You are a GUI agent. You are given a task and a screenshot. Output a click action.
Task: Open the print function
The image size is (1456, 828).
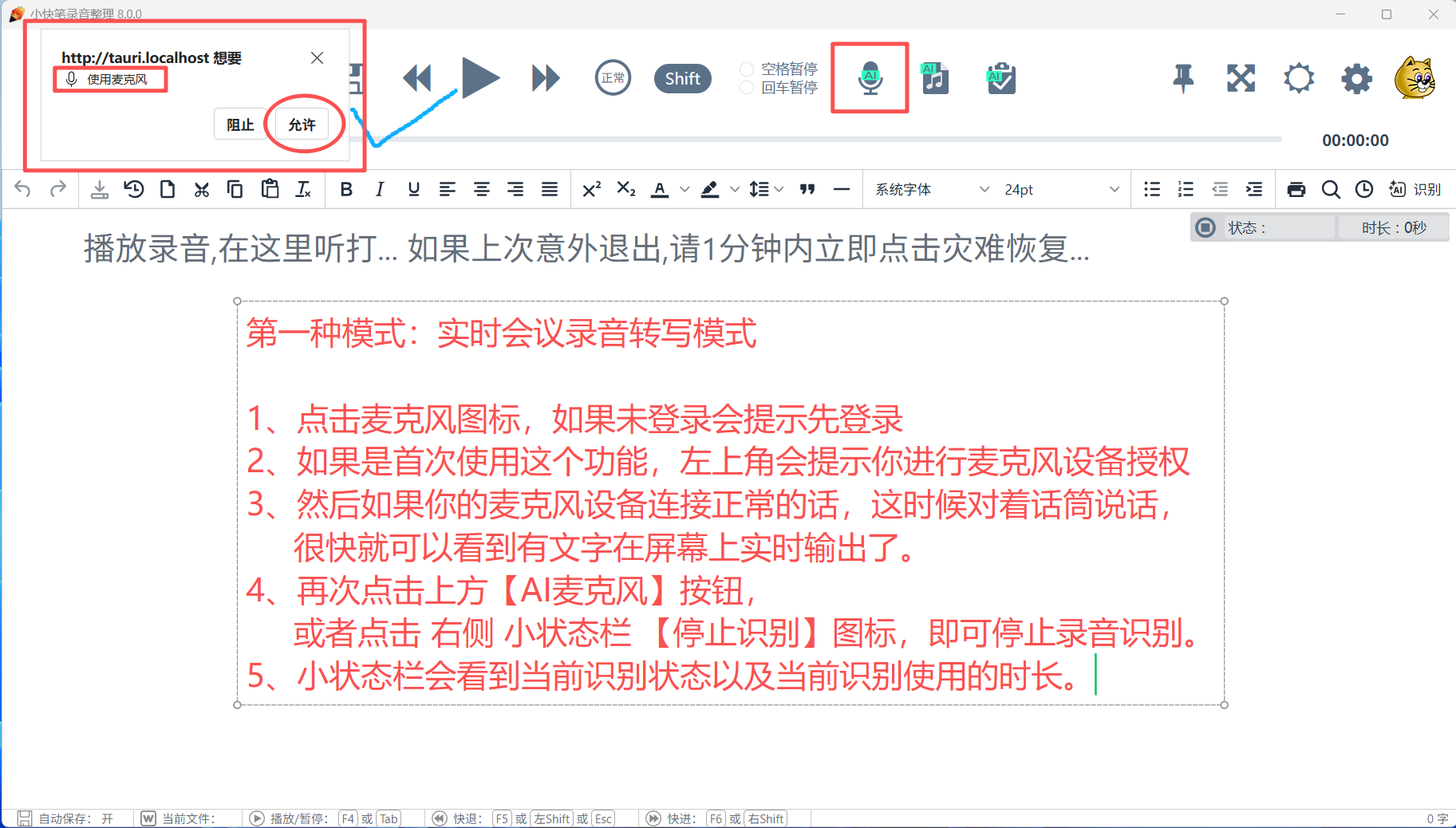pos(1296,189)
